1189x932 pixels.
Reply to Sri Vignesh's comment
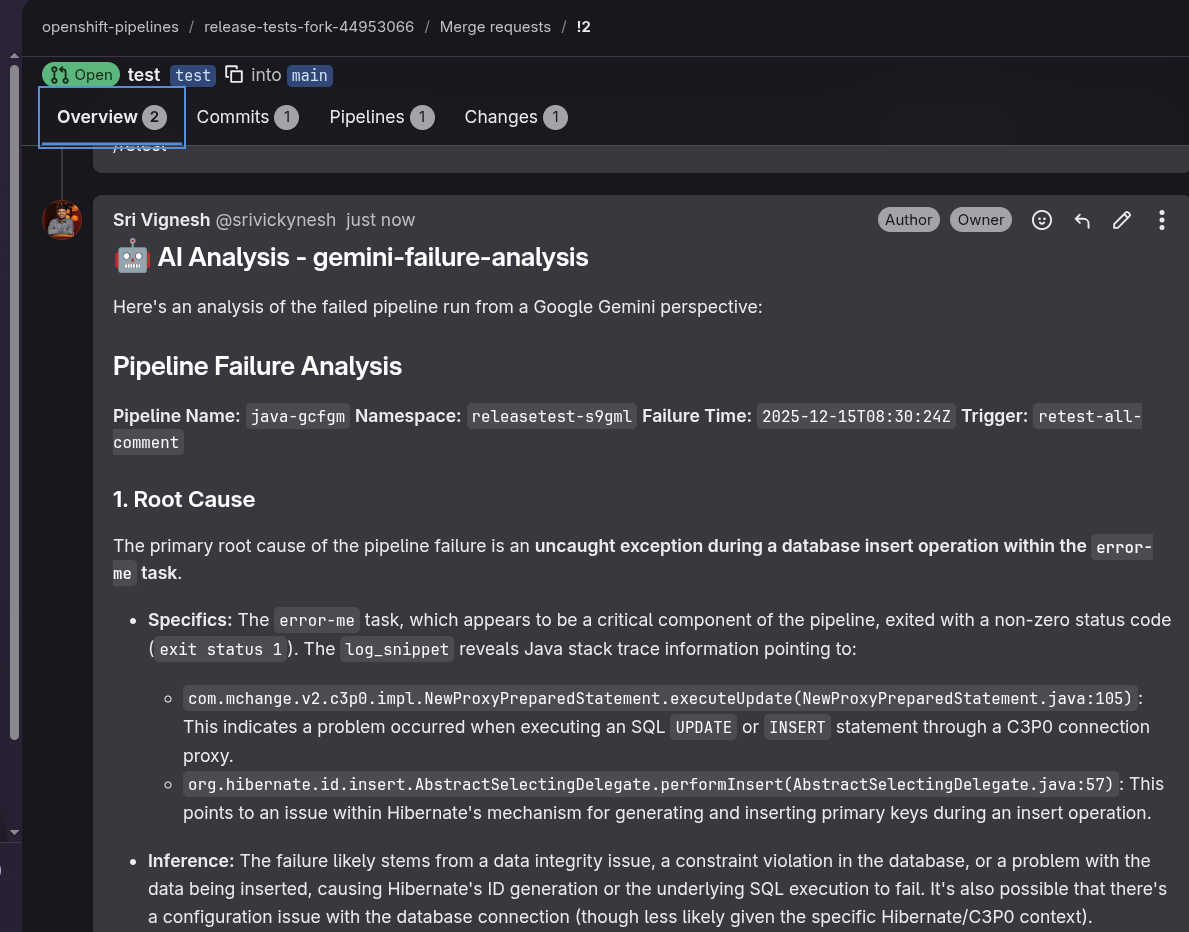1082,220
